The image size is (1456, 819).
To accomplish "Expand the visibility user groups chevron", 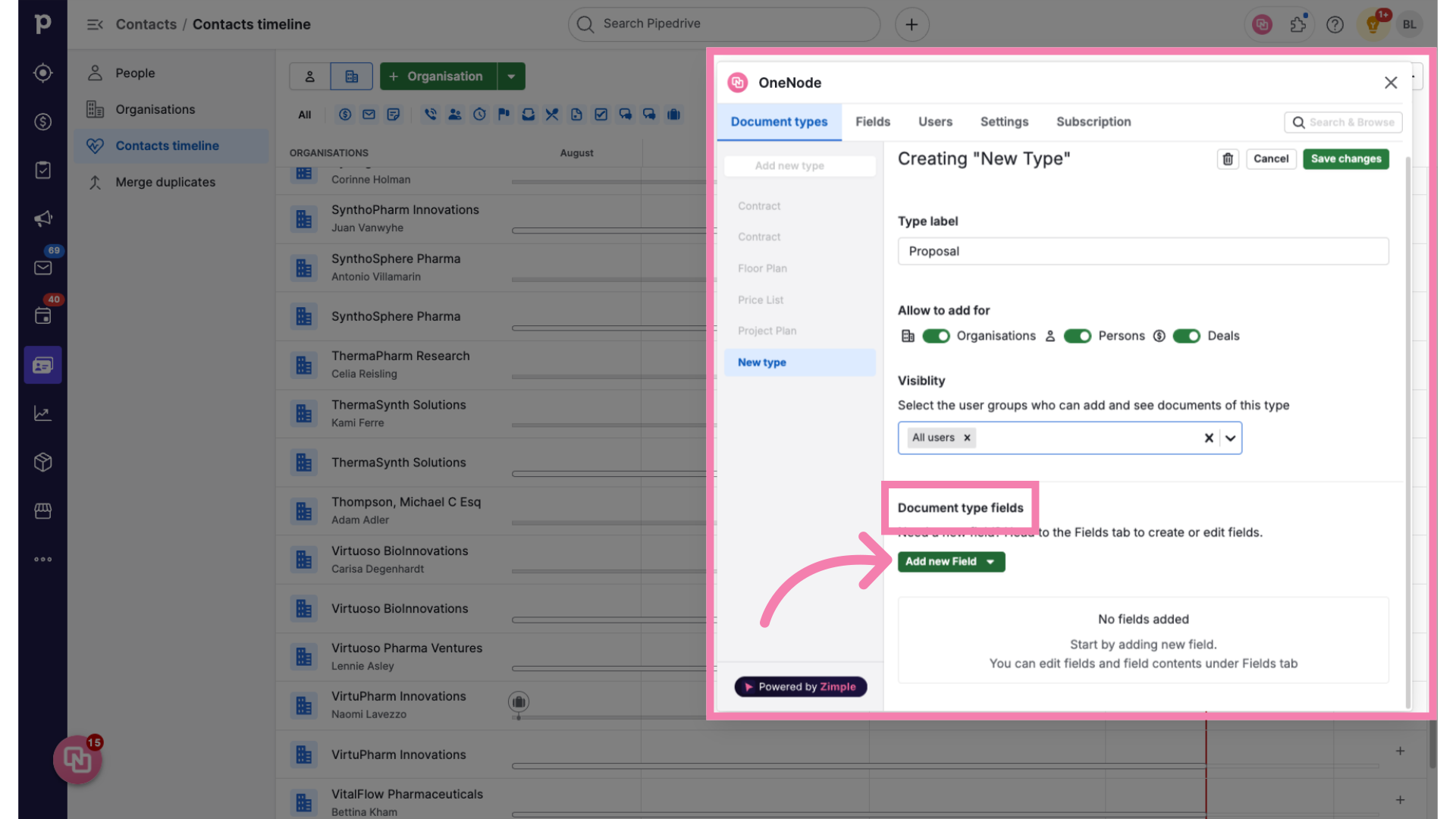I will coord(1230,438).
